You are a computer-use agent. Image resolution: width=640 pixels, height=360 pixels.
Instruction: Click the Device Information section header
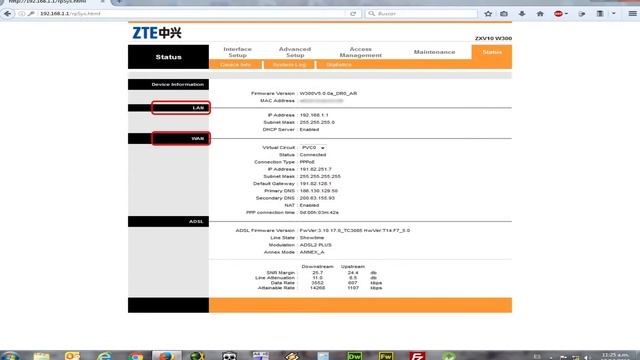(168, 84)
